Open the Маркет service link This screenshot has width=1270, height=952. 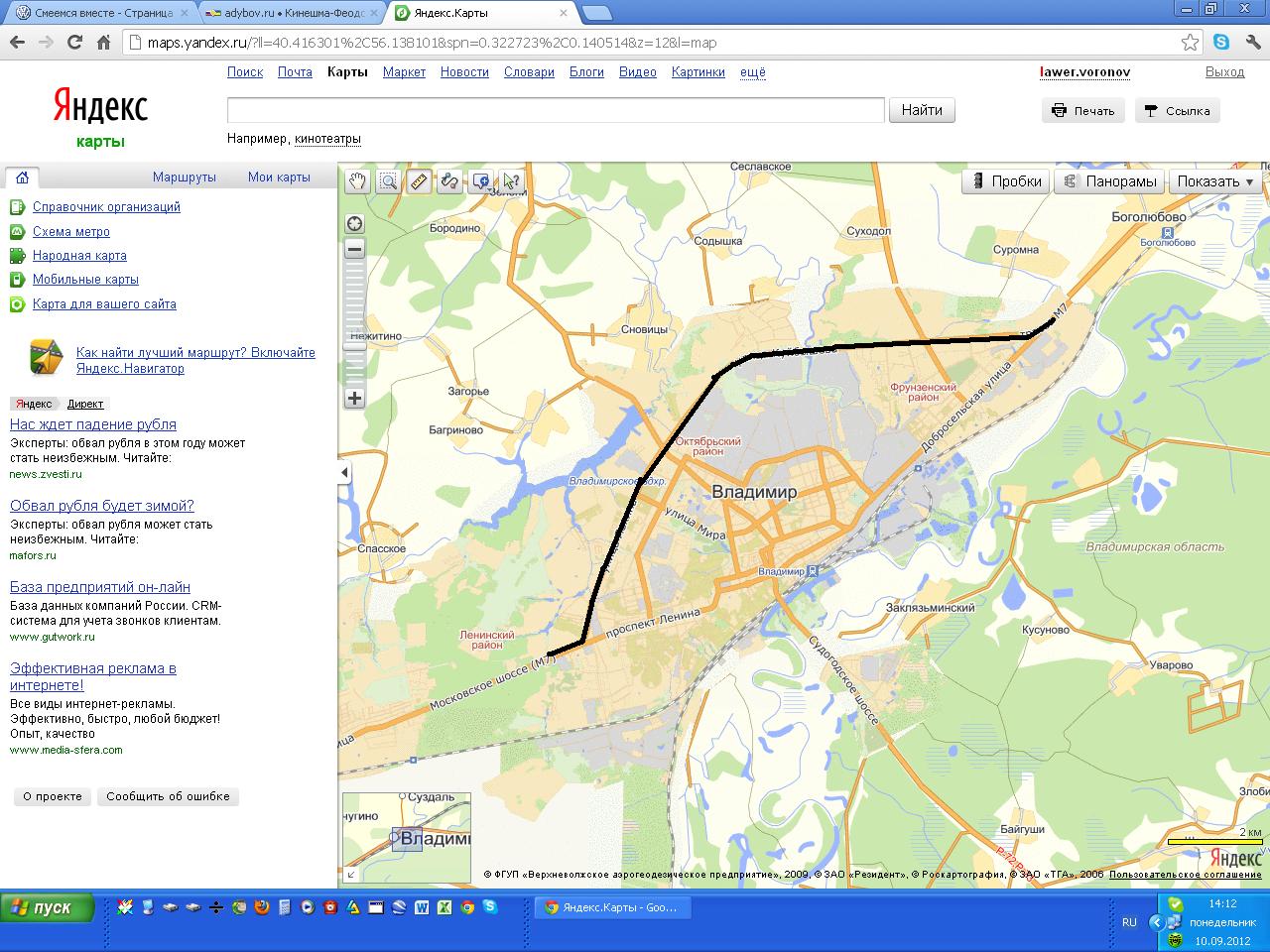click(404, 72)
